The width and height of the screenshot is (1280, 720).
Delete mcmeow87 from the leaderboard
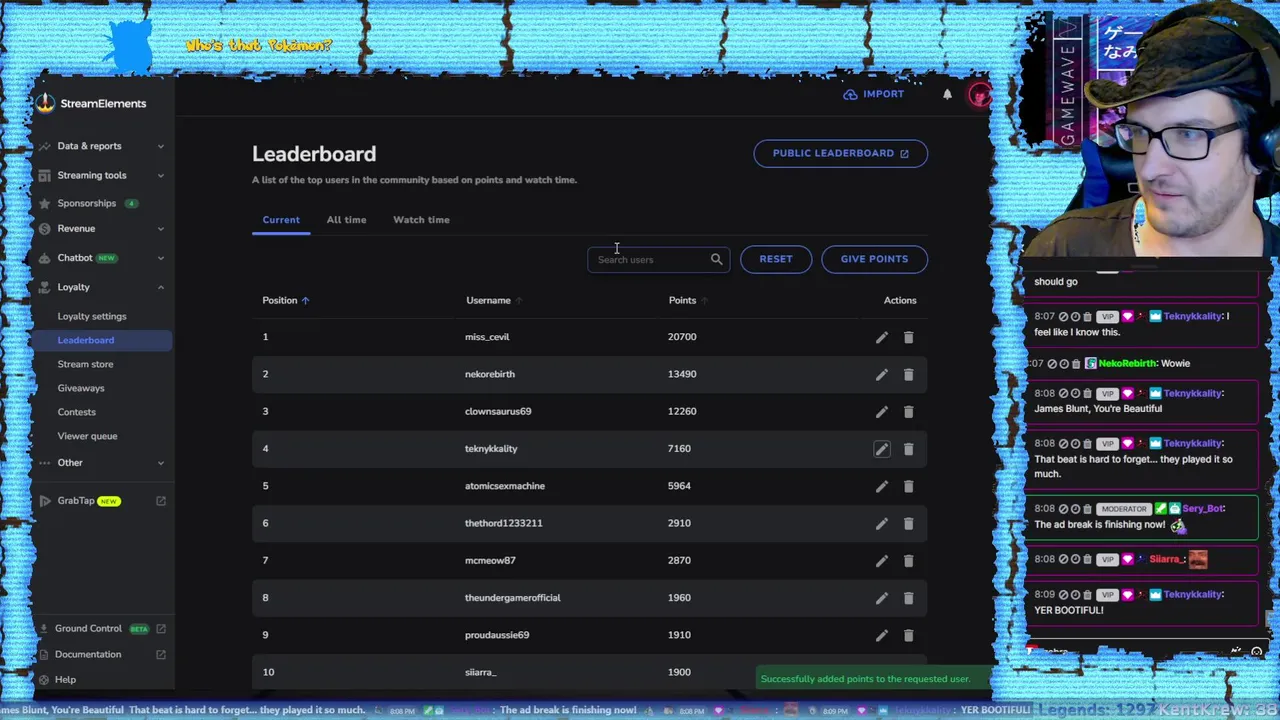point(908,560)
